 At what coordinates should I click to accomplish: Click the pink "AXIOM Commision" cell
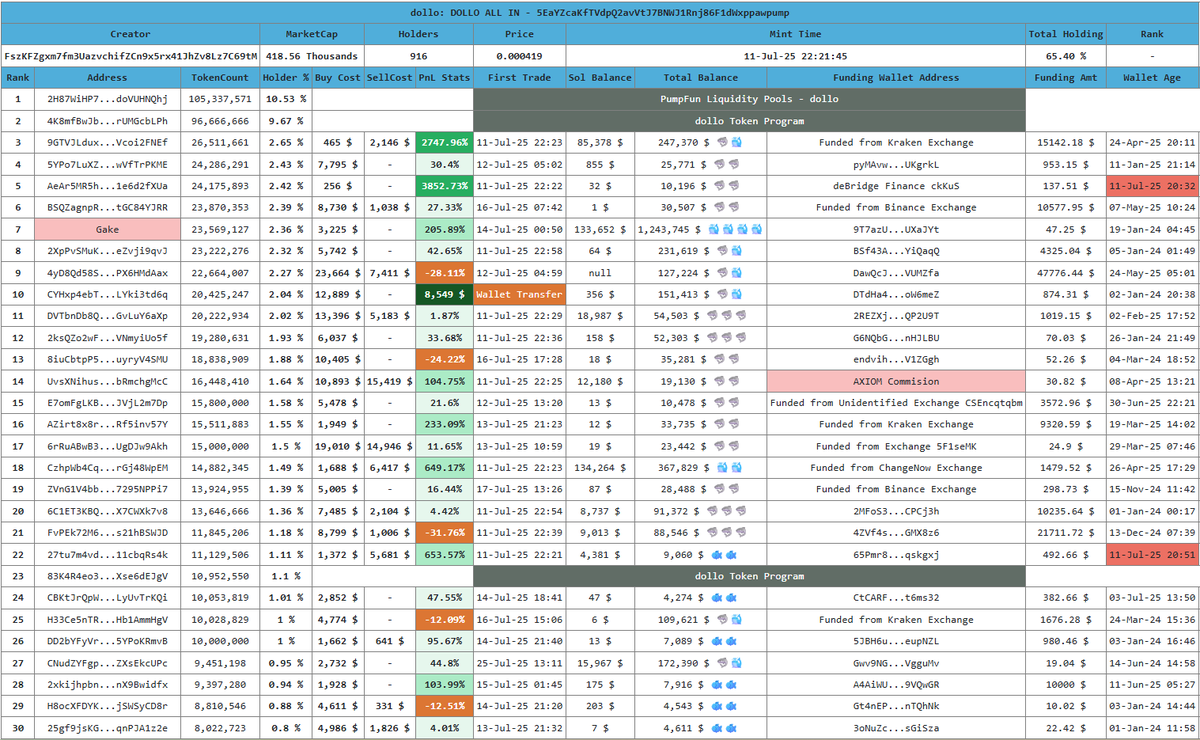coord(897,381)
